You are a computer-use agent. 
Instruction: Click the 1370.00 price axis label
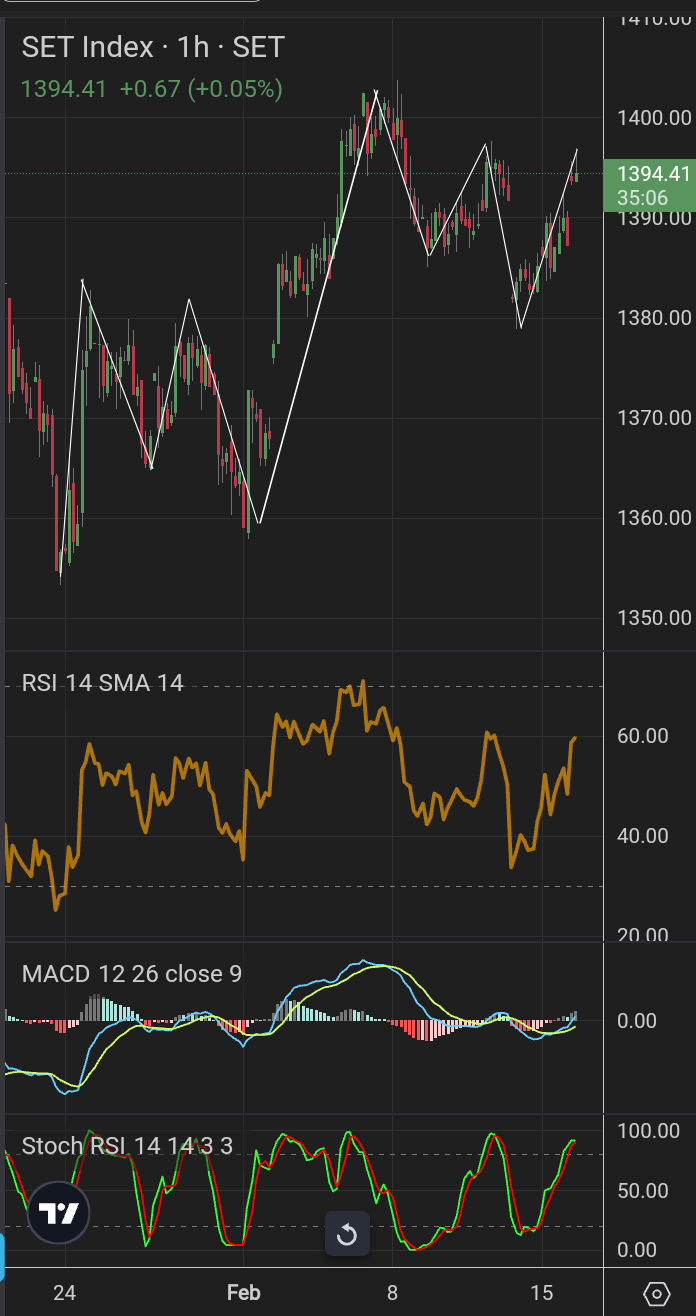[654, 418]
